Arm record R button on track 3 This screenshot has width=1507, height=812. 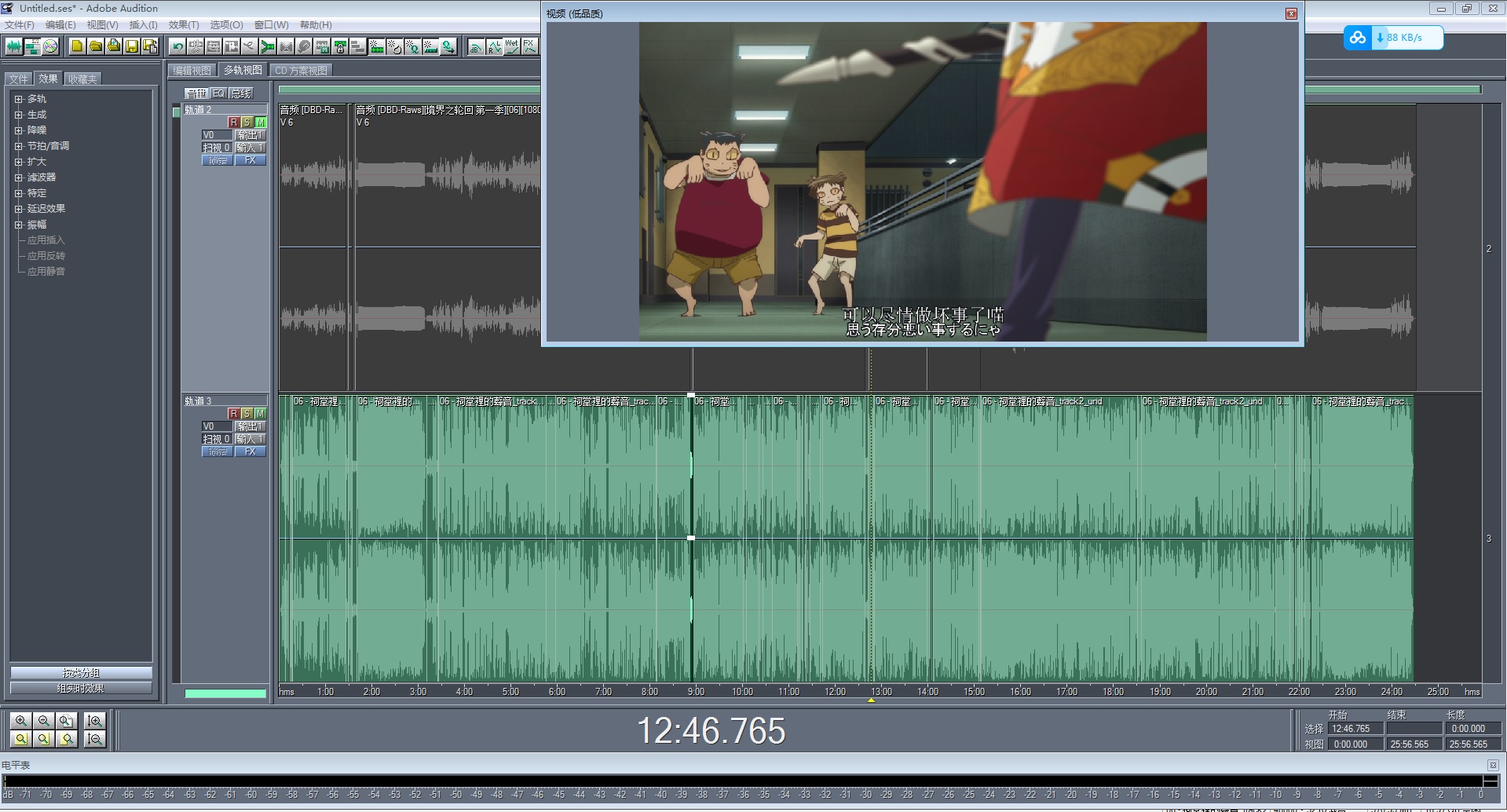(x=233, y=414)
